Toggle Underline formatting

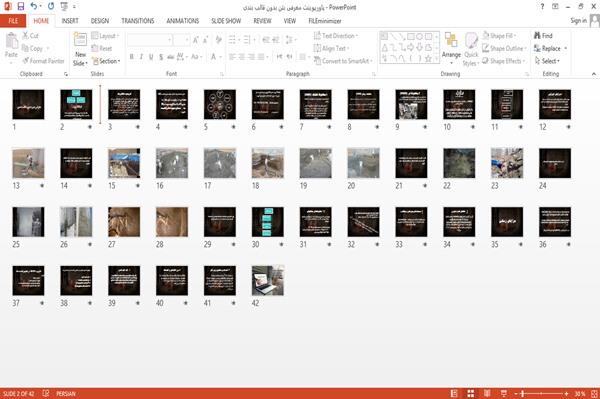point(151,57)
